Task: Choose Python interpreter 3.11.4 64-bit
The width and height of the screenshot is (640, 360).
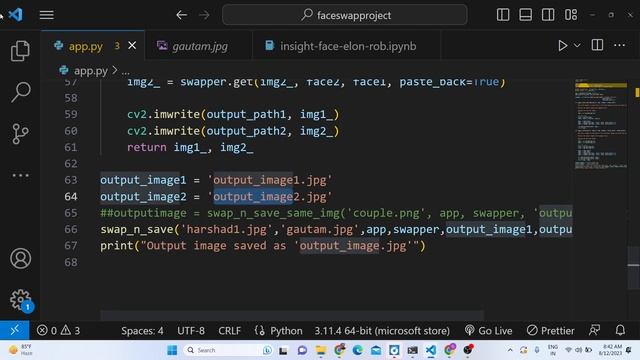Action: click(382, 331)
